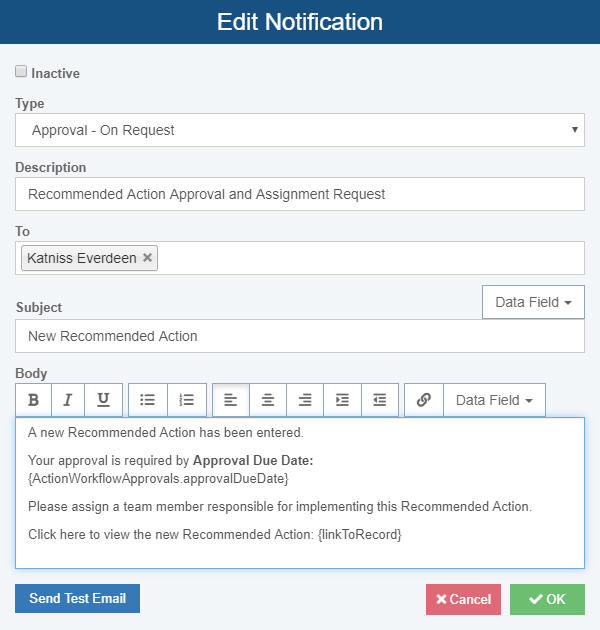
Task: Toggle underline formatting button
Action: pyautogui.click(x=104, y=400)
